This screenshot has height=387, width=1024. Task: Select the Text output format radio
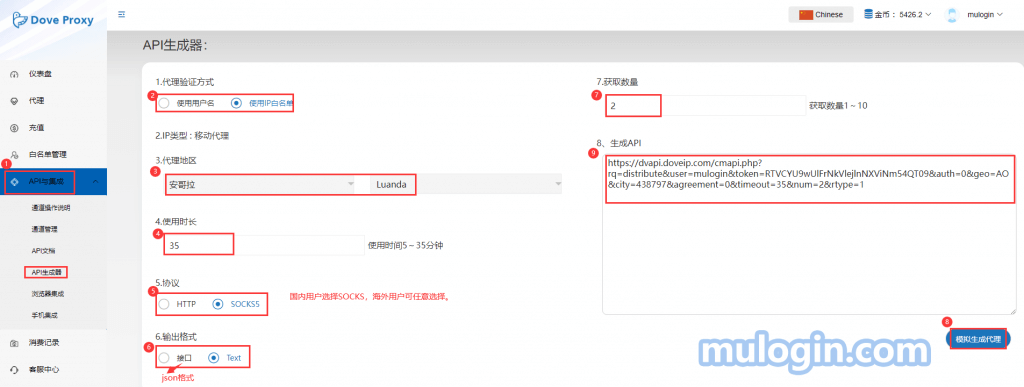click(213, 358)
